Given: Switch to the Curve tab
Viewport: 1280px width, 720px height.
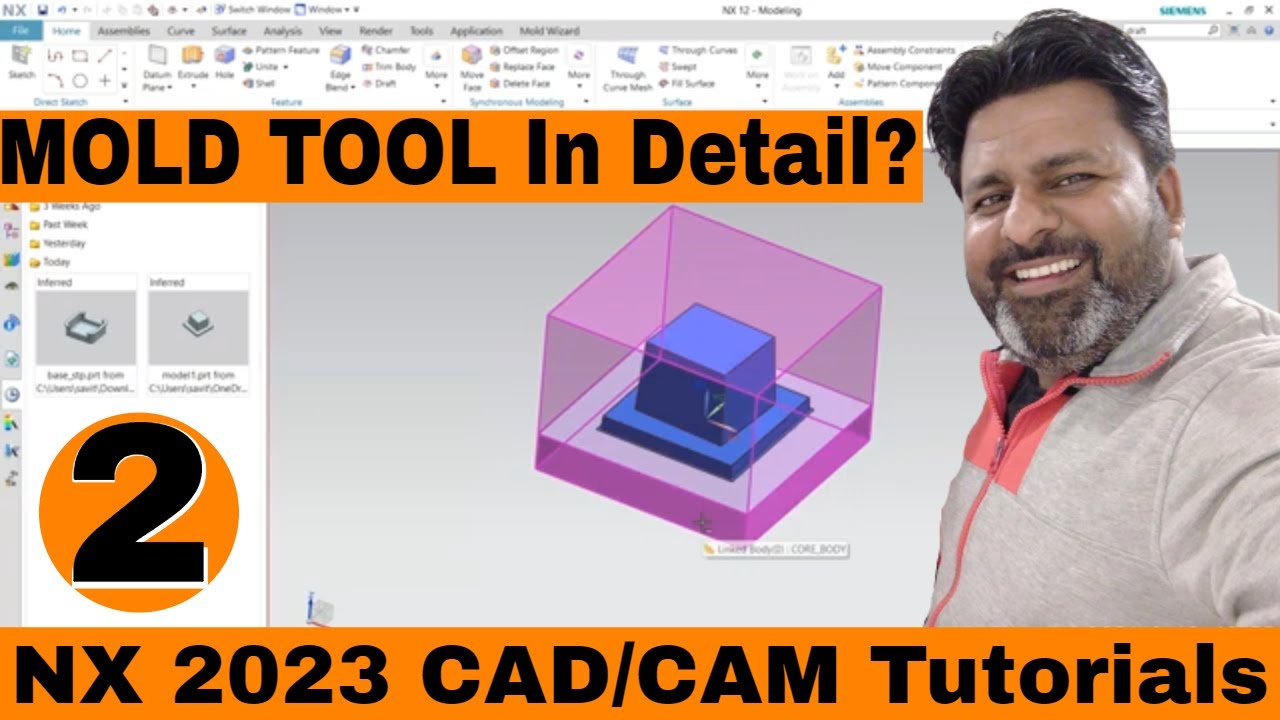Looking at the screenshot, I should (181, 31).
